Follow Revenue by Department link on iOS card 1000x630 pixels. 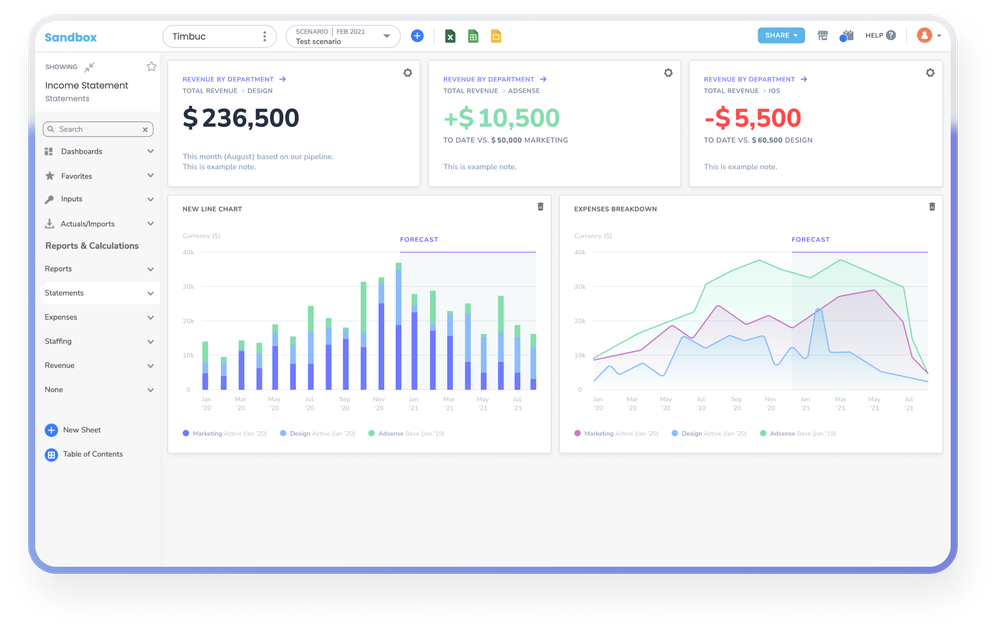756,79
